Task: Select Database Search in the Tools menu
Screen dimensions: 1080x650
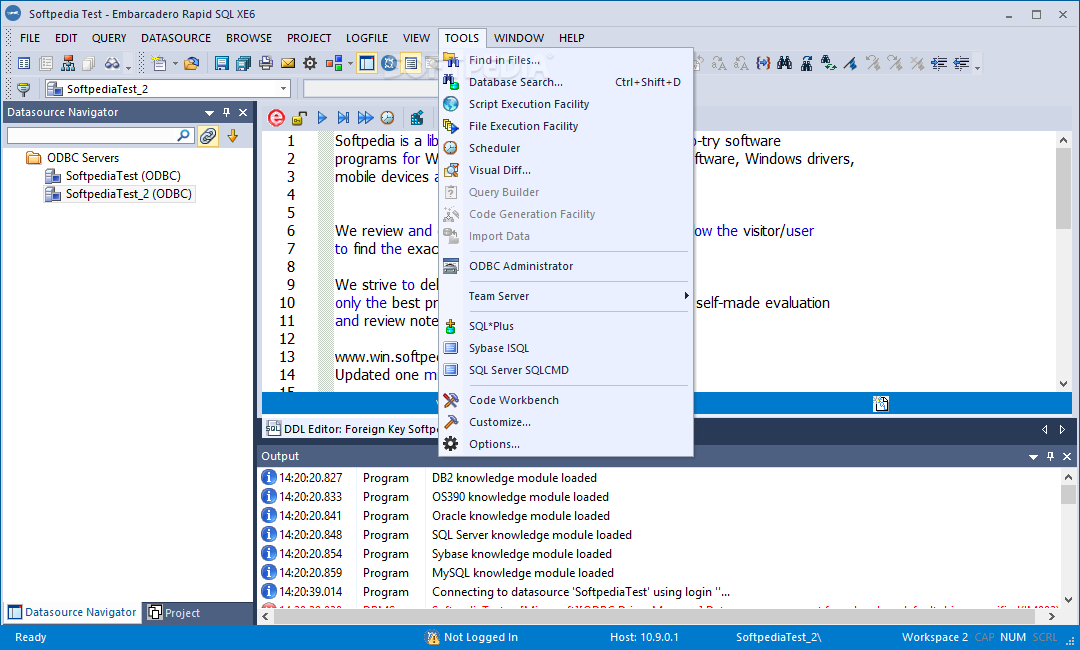Action: click(x=565, y=82)
